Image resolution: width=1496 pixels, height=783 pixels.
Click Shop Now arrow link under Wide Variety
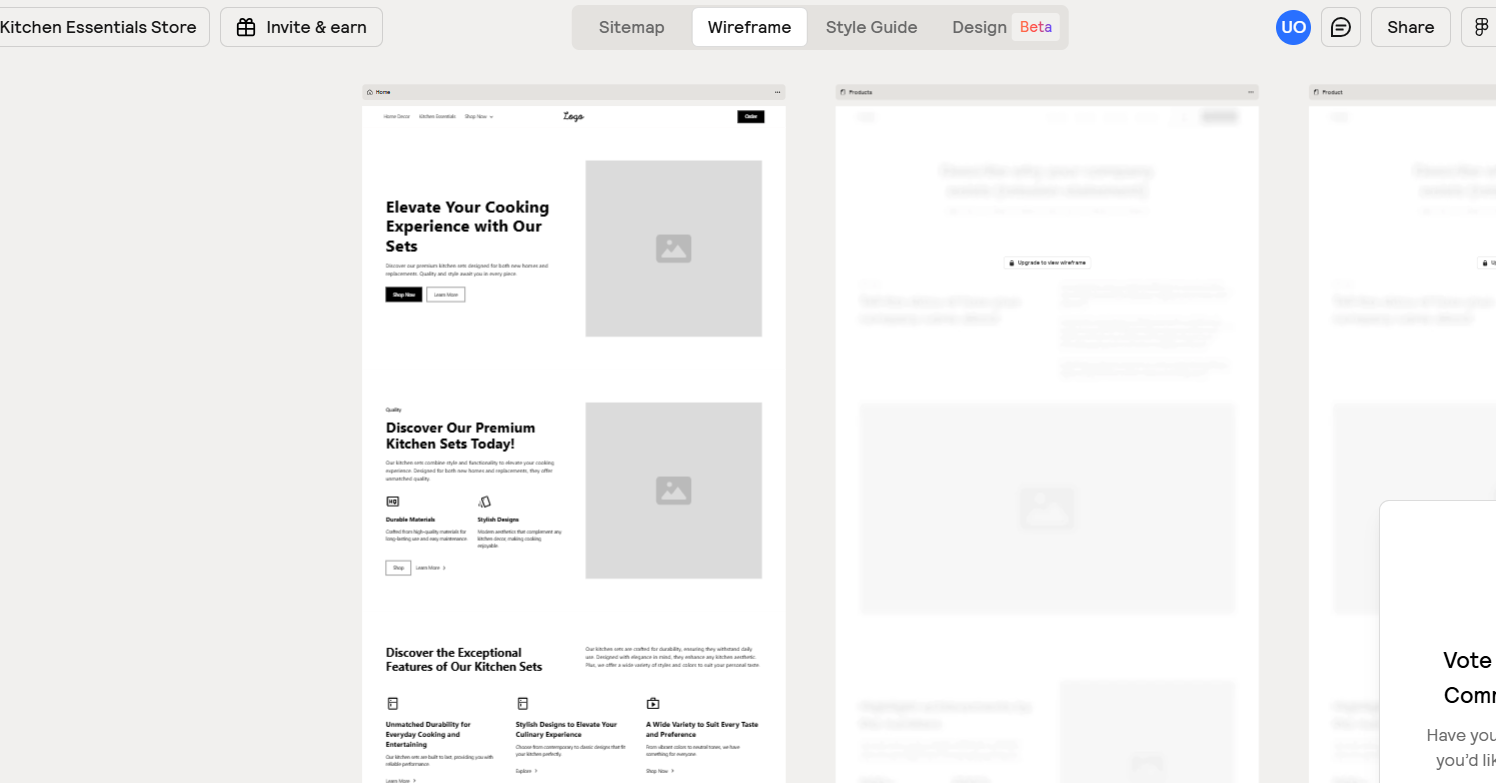[x=660, y=771]
